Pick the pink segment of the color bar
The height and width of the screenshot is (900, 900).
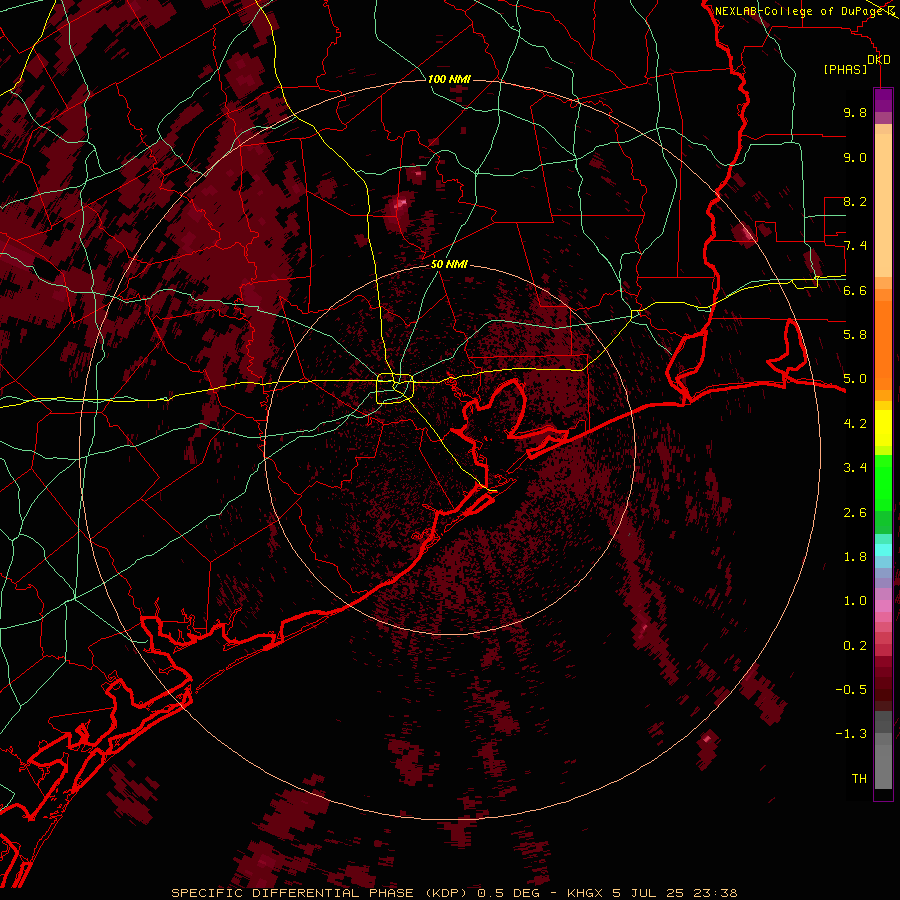883,606
